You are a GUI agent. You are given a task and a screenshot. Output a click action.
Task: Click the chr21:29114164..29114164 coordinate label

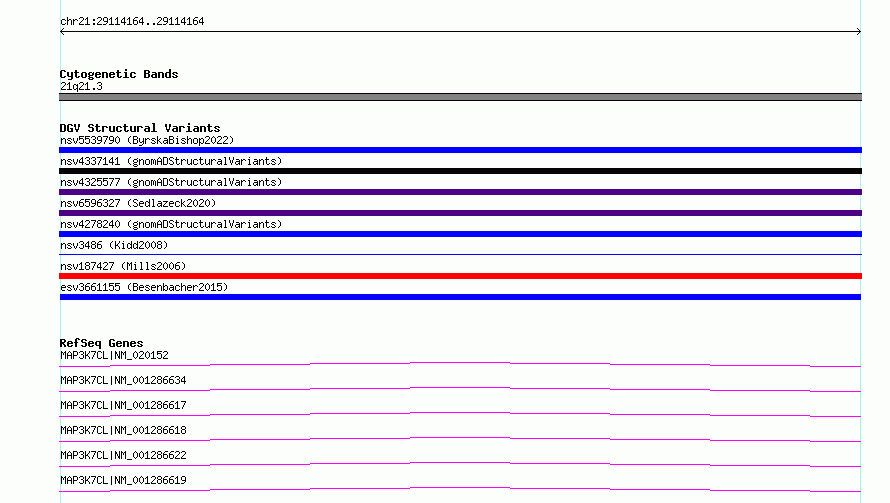coord(132,21)
